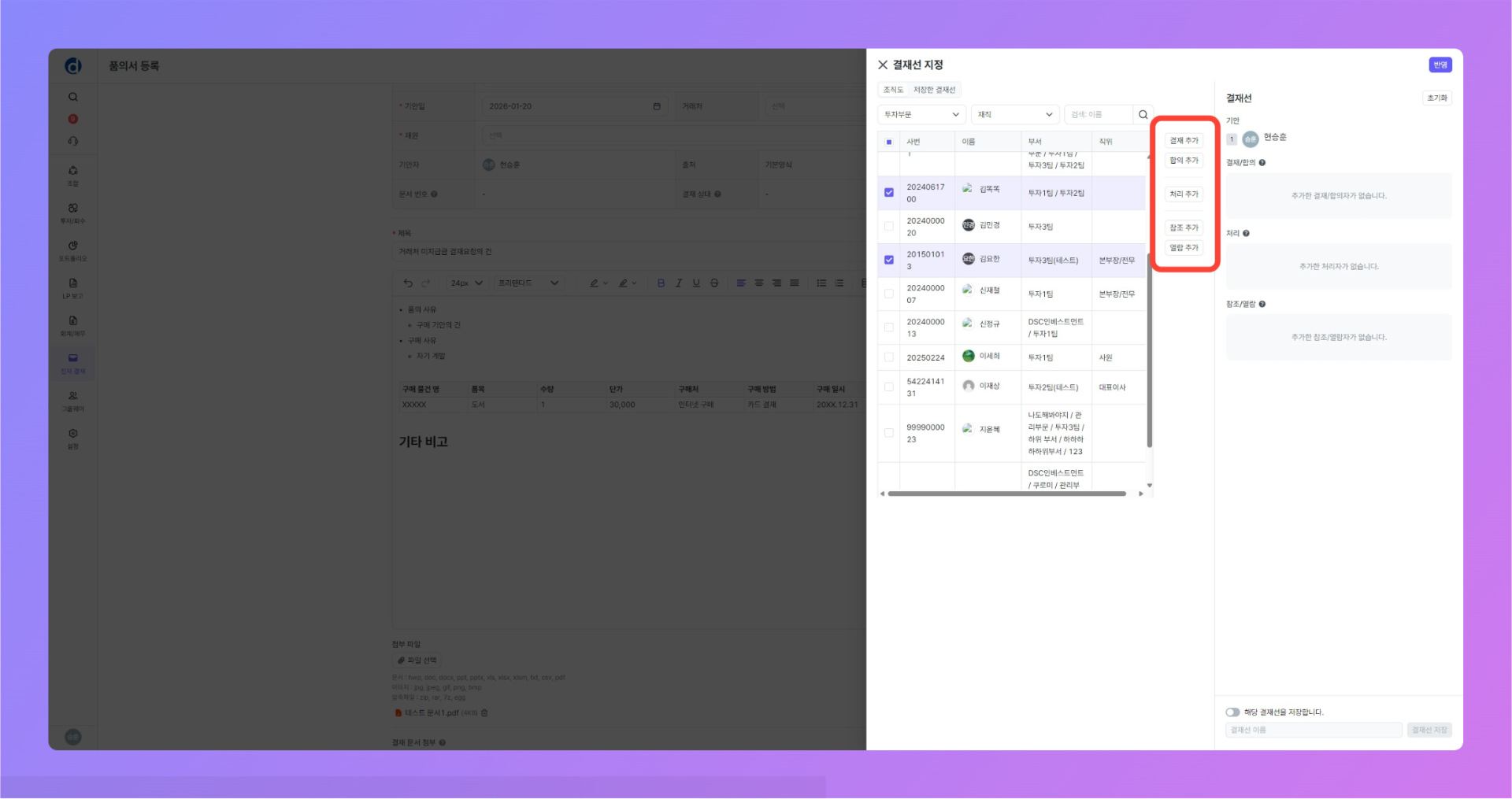Click the redo icon in the editor toolbar

tap(426, 283)
